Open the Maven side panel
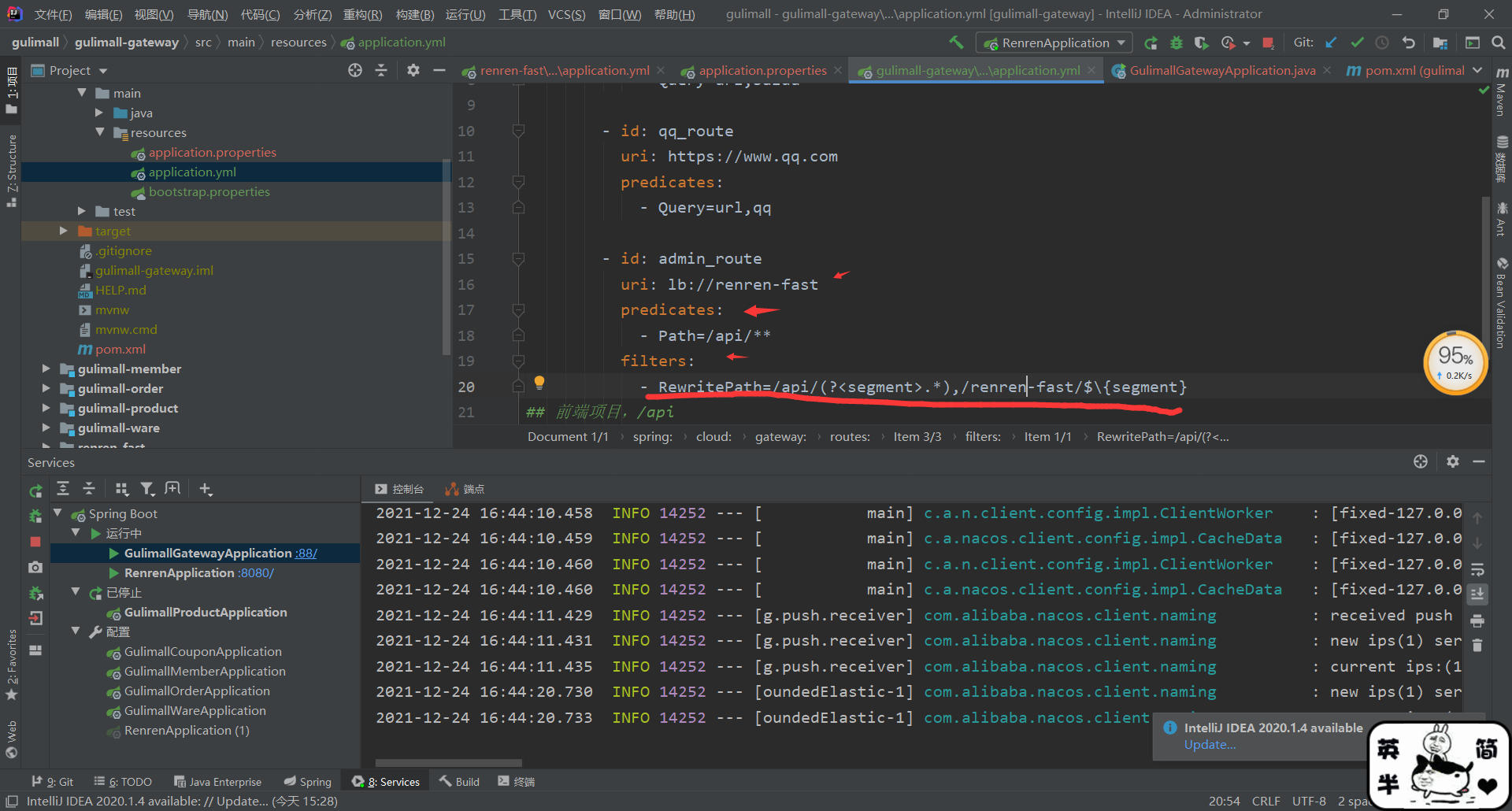 pyautogui.click(x=1502, y=92)
